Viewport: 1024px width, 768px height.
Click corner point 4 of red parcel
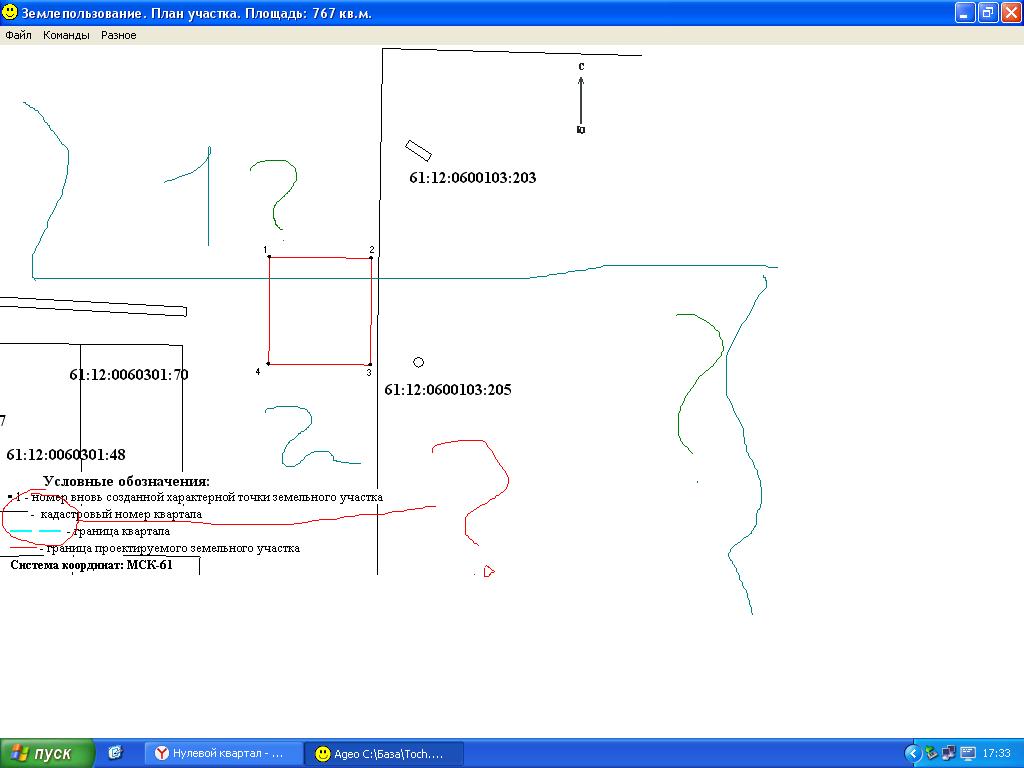tap(268, 364)
